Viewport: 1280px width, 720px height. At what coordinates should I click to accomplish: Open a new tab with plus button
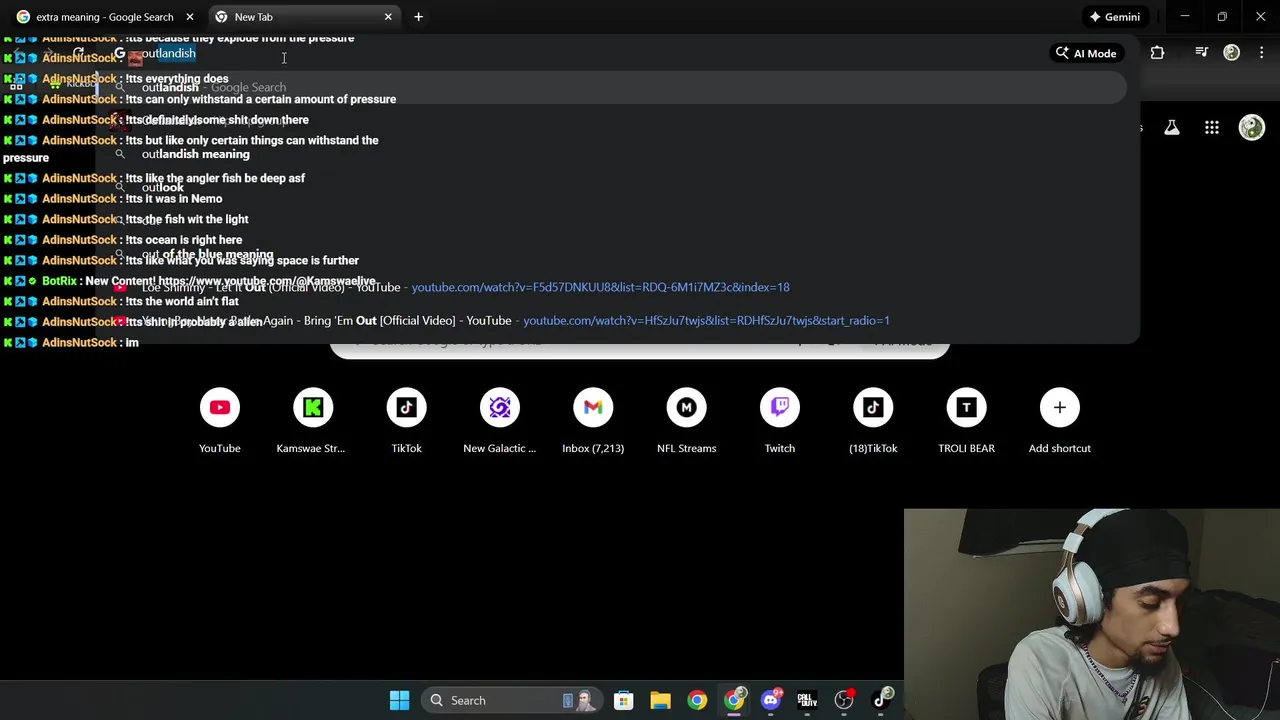point(418,17)
